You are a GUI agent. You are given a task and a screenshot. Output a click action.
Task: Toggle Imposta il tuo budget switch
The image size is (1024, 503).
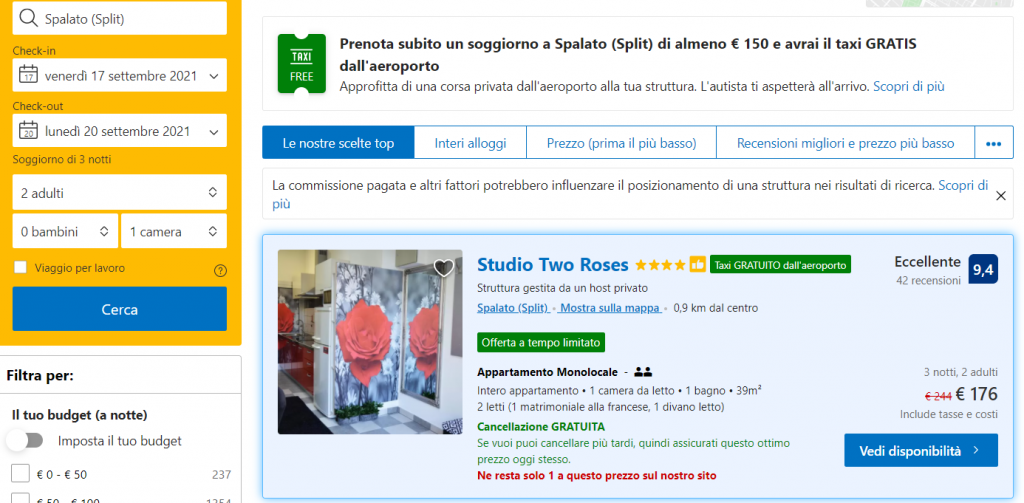pyautogui.click(x=25, y=441)
